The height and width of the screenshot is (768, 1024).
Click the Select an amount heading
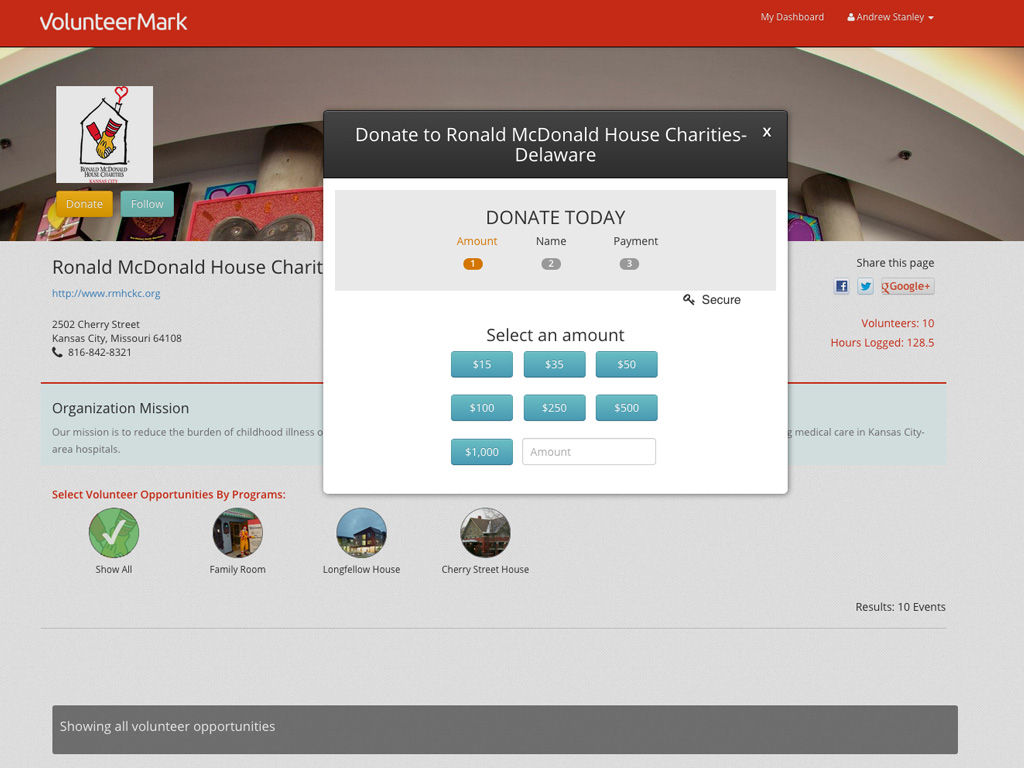click(x=555, y=335)
